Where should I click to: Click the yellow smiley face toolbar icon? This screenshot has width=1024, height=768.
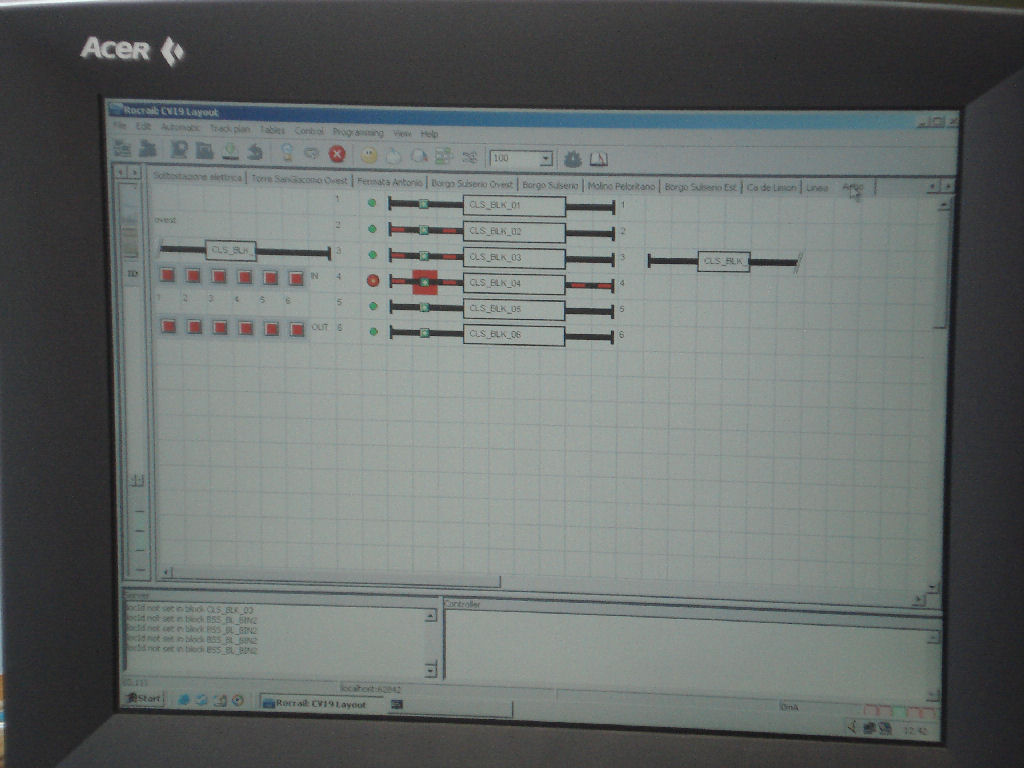[369, 156]
